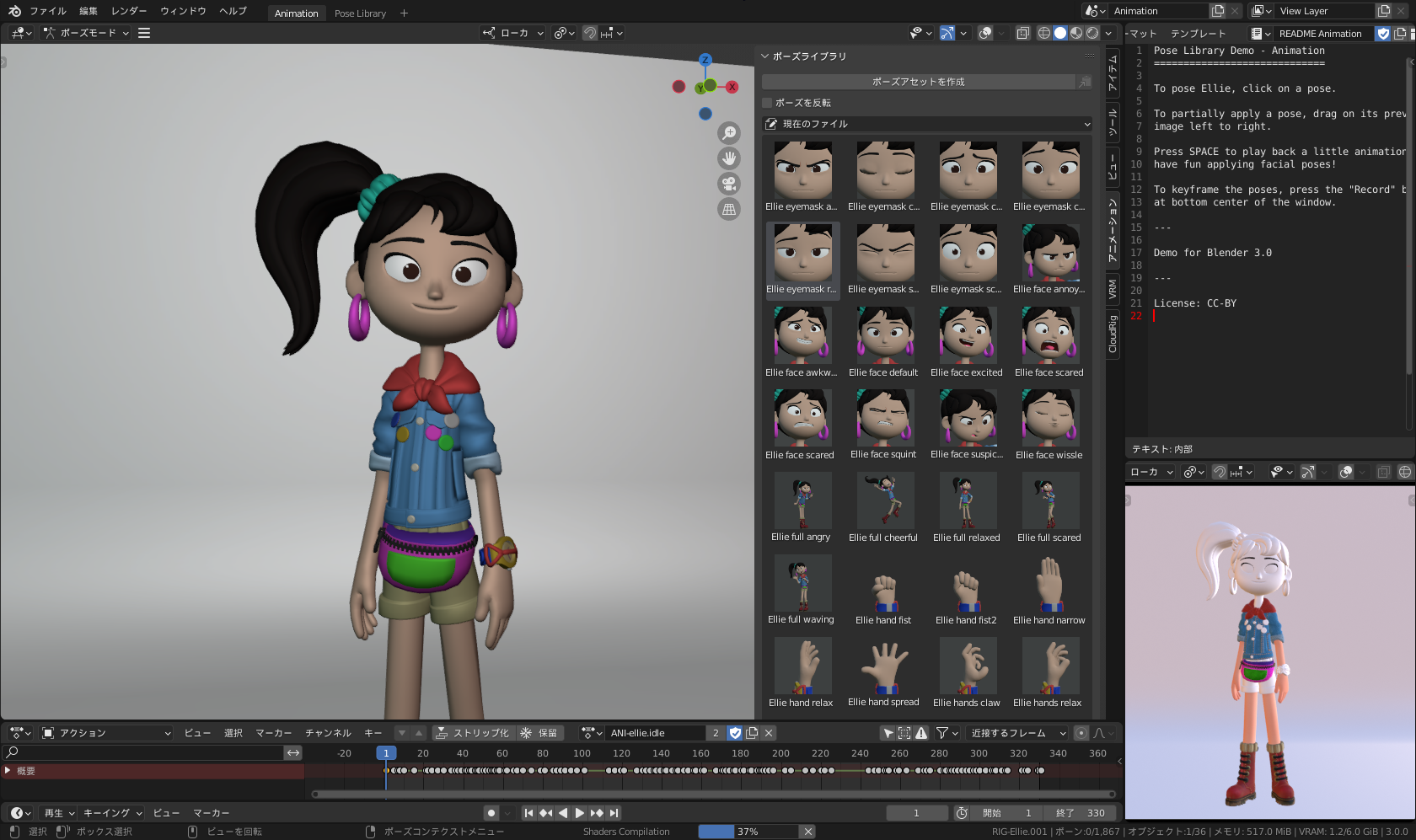
Task: Click the dope sheet horizontal scrollbar
Action: click(x=714, y=794)
